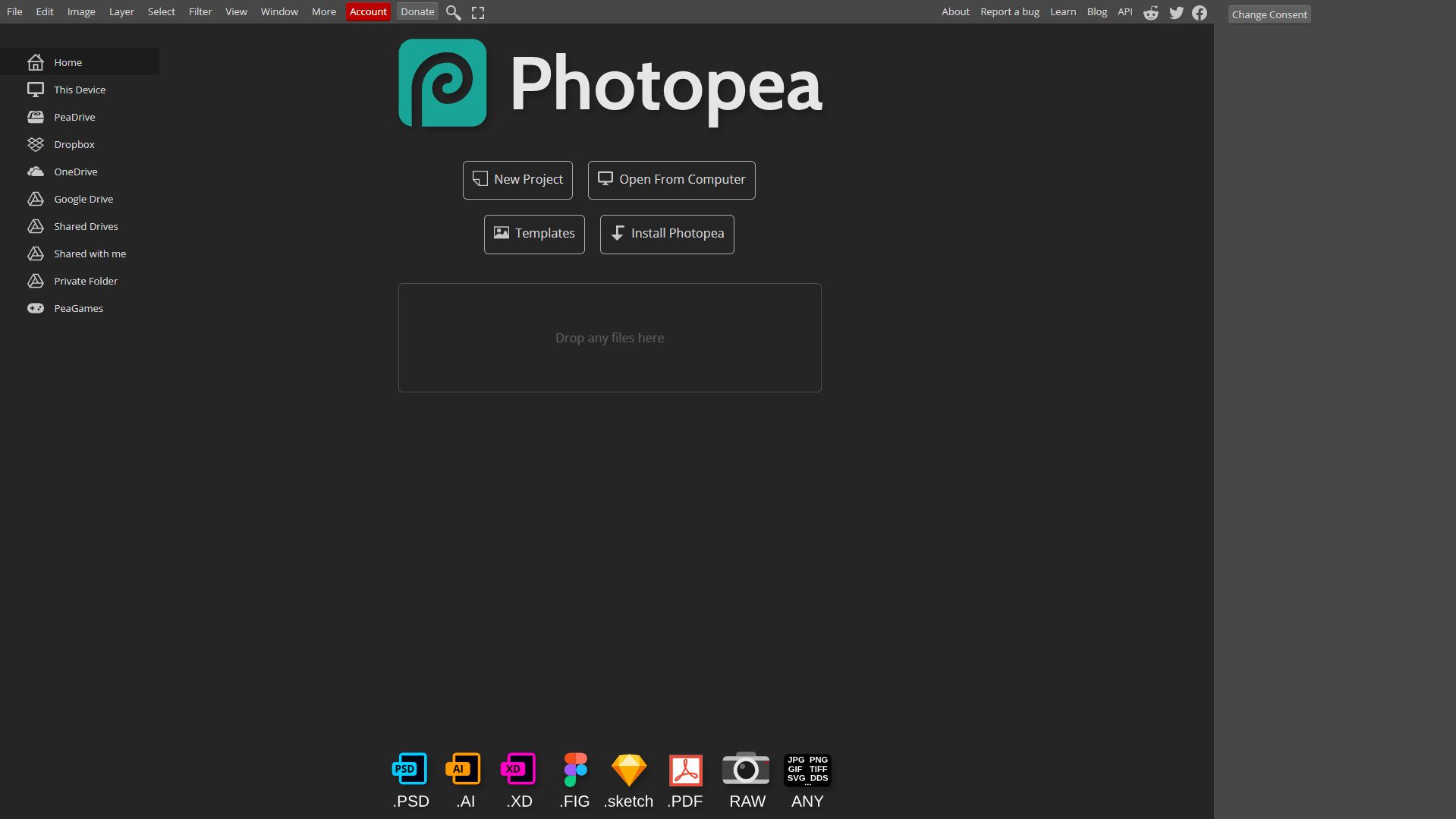Viewport: 1456px width, 819px height.
Task: Open the Image menu
Action: (81, 11)
